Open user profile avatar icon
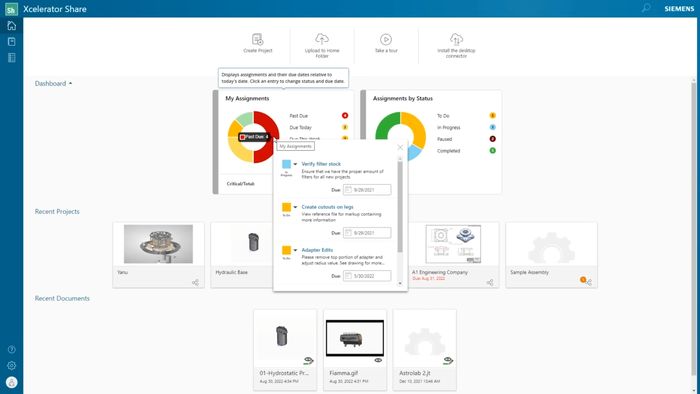700x394 pixels. pyautogui.click(x=12, y=382)
